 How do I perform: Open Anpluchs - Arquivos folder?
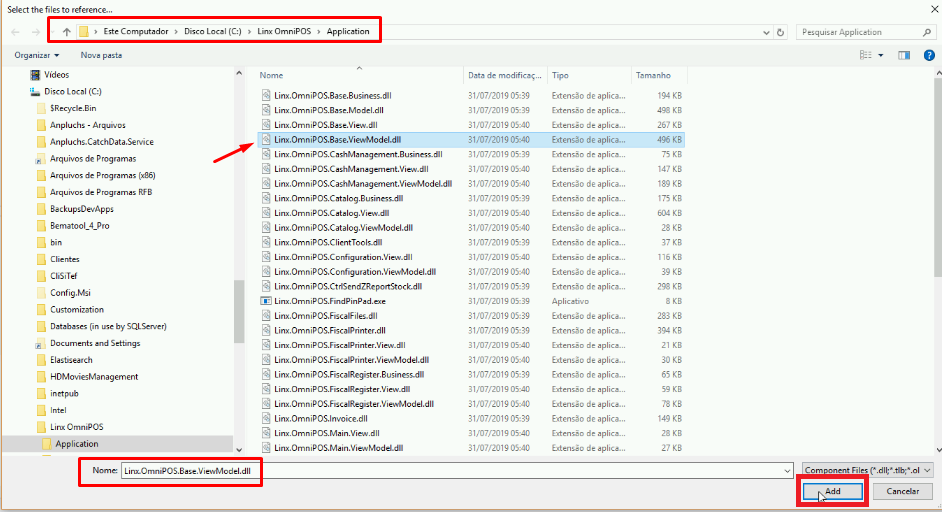88,126
